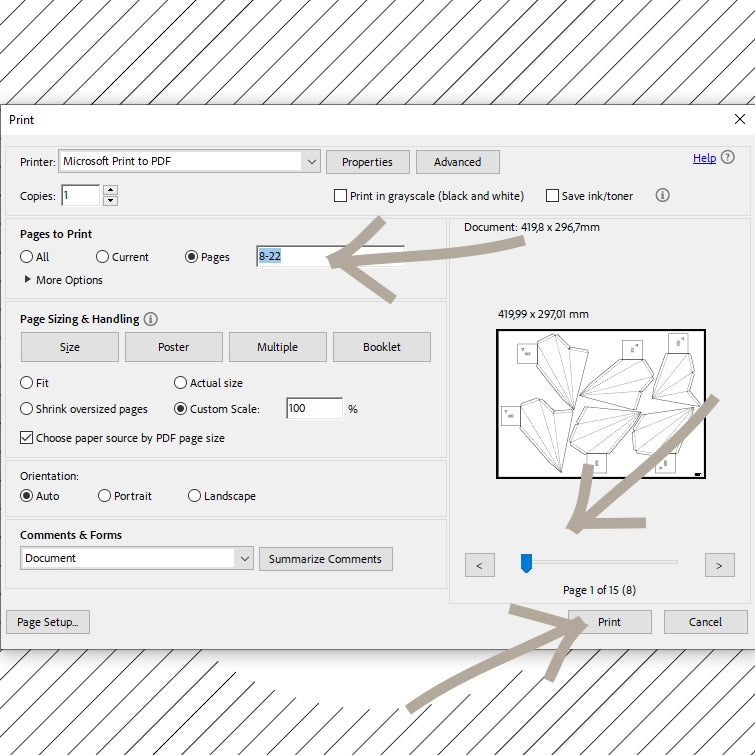Screen dimensions: 755x755
Task: Increase copies with up stepper arrow
Action: point(110,190)
